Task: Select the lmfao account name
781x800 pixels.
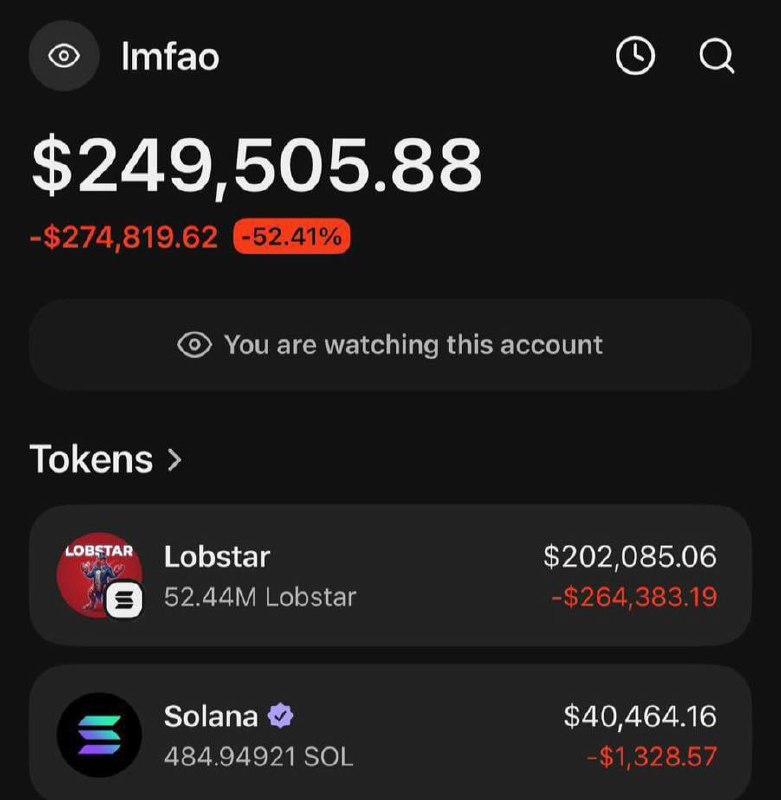Action: pos(170,56)
